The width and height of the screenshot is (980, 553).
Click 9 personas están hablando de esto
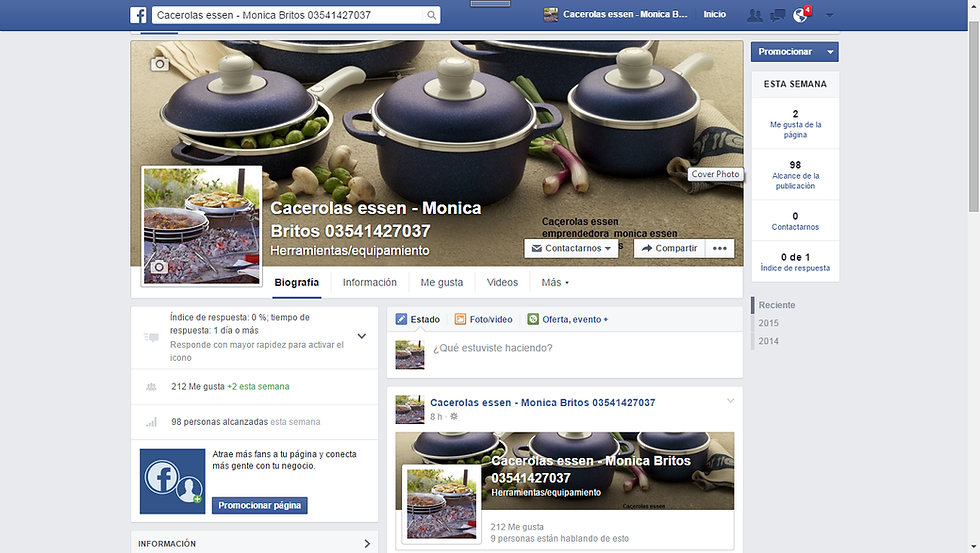559,539
